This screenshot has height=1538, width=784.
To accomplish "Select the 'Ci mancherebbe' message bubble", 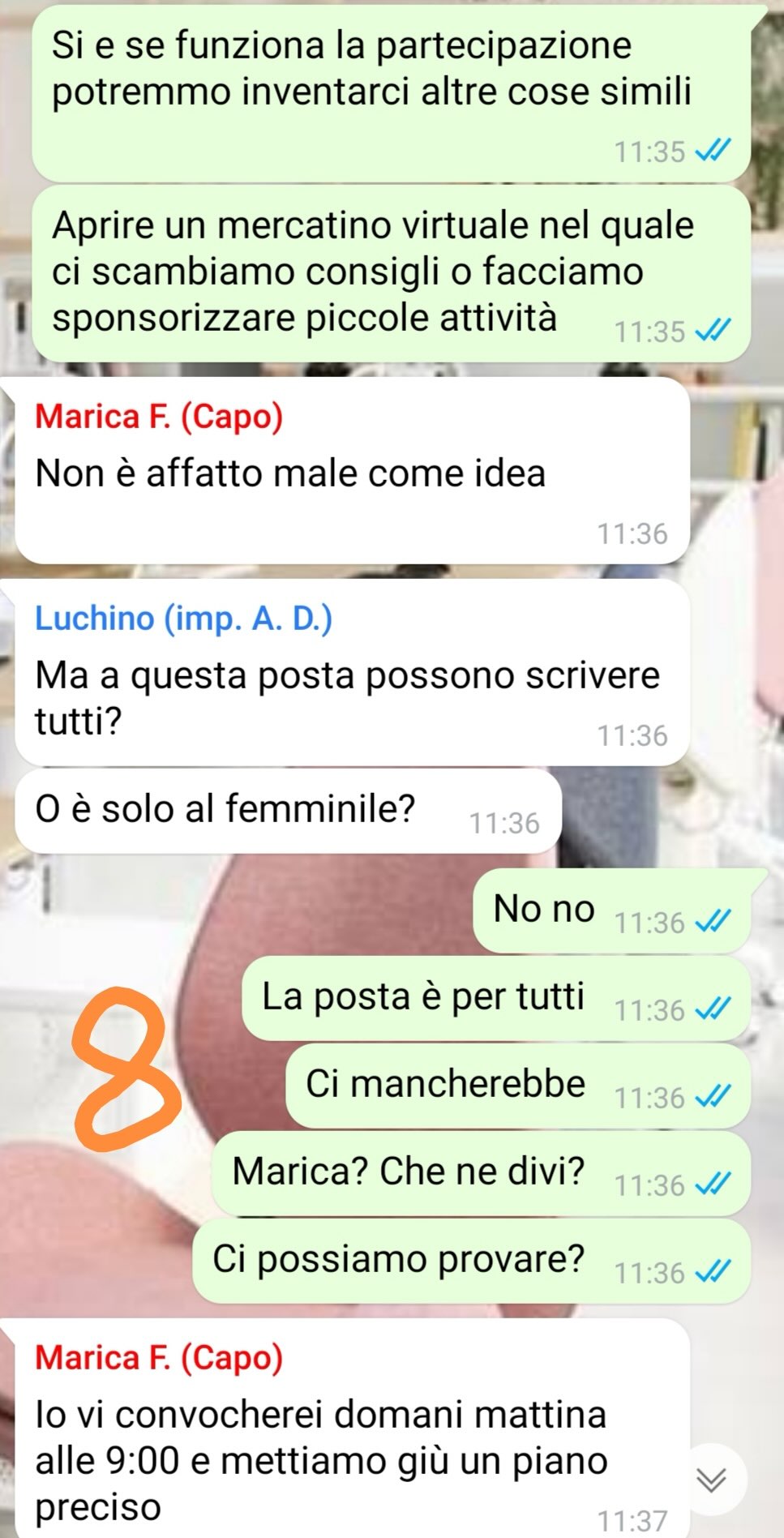I will coord(517,1085).
